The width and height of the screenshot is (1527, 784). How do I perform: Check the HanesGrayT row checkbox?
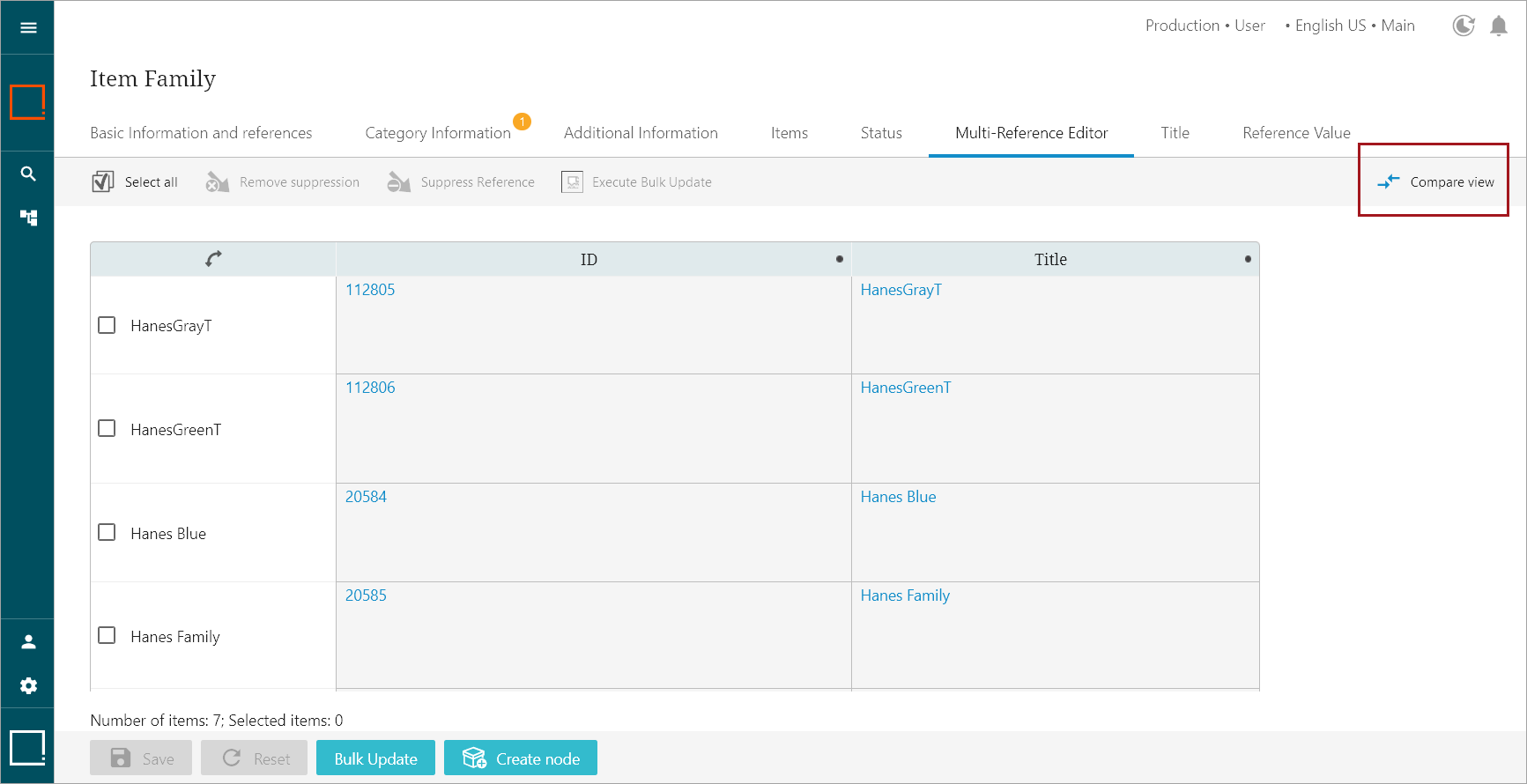(107, 325)
